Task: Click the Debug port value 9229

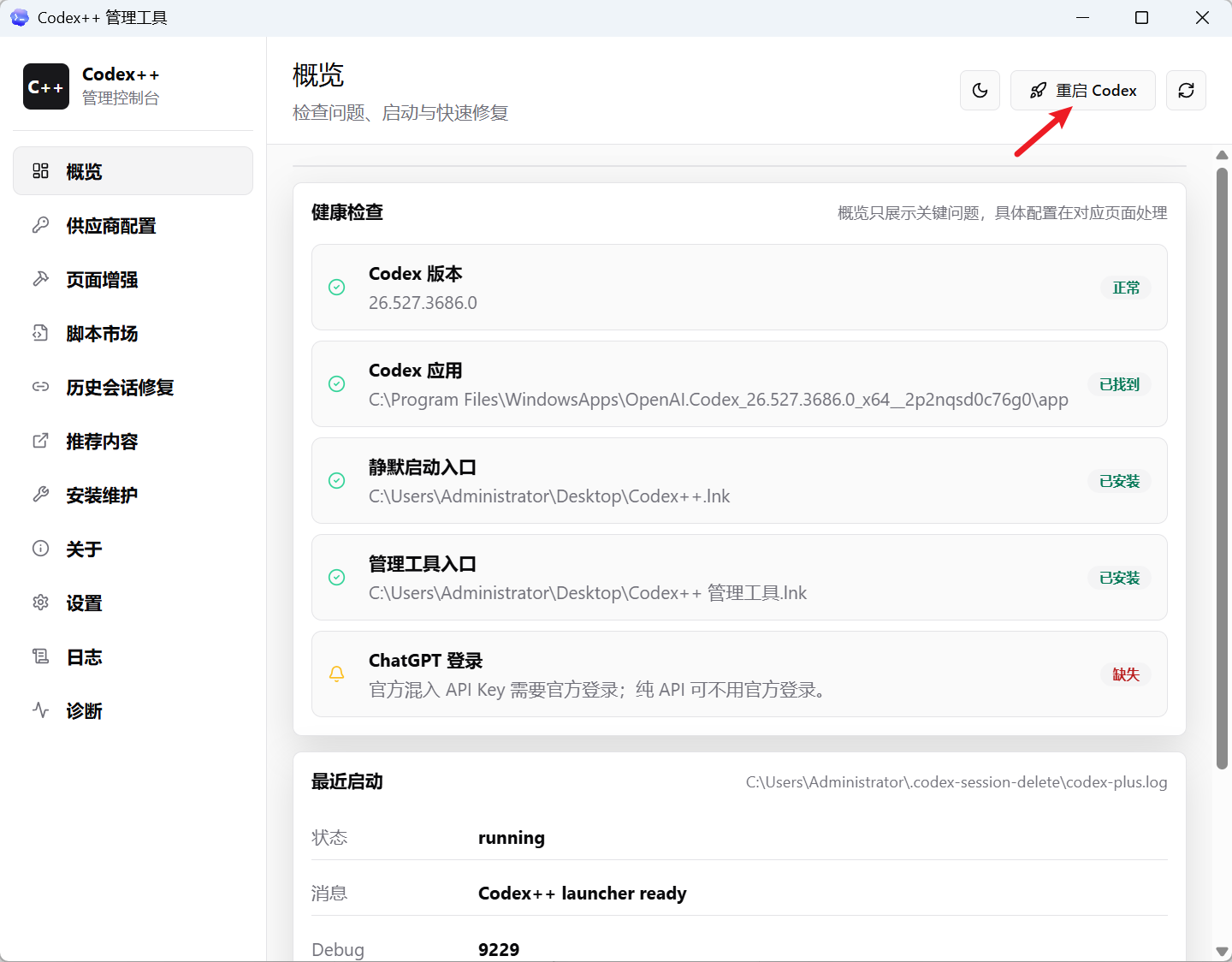Action: [x=499, y=950]
